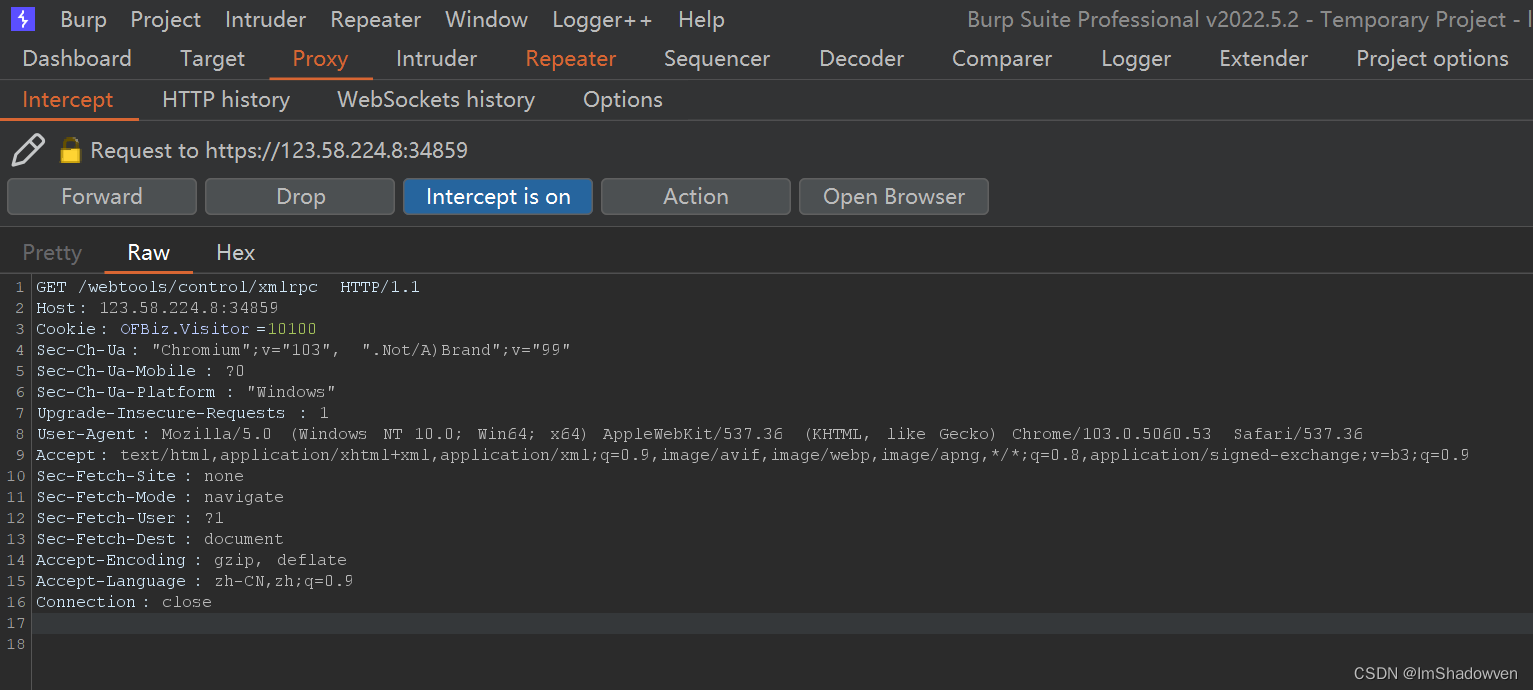Click the Sec-Ch-Ua-Mobile header line

140,371
